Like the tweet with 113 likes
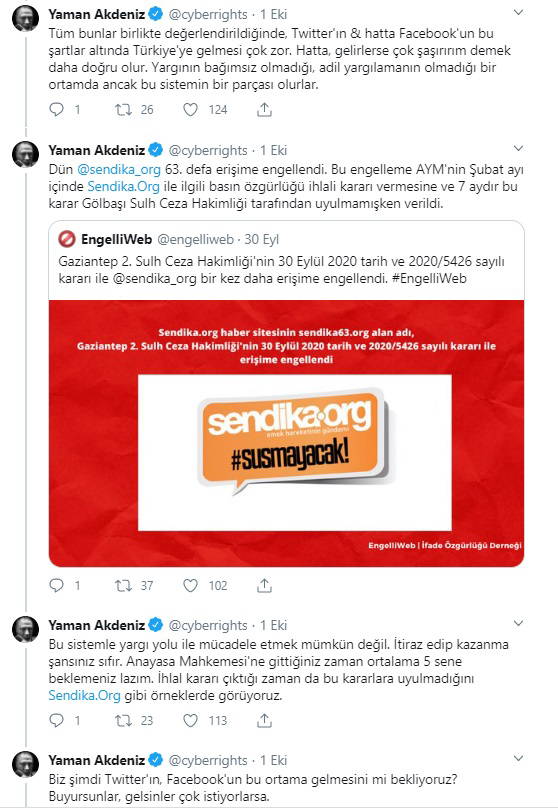Viewport: 558px width, 810px height. pyautogui.click(x=191, y=720)
